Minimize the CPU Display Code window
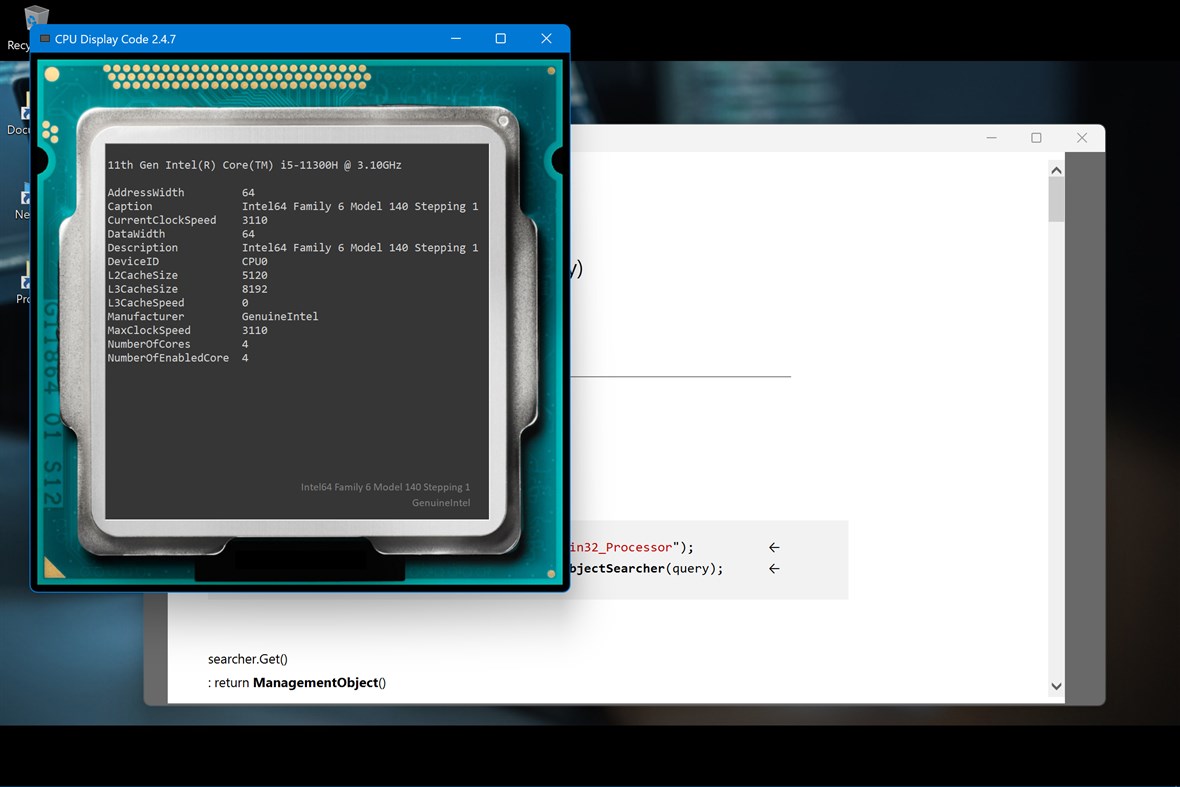1180x787 pixels. tap(456, 38)
